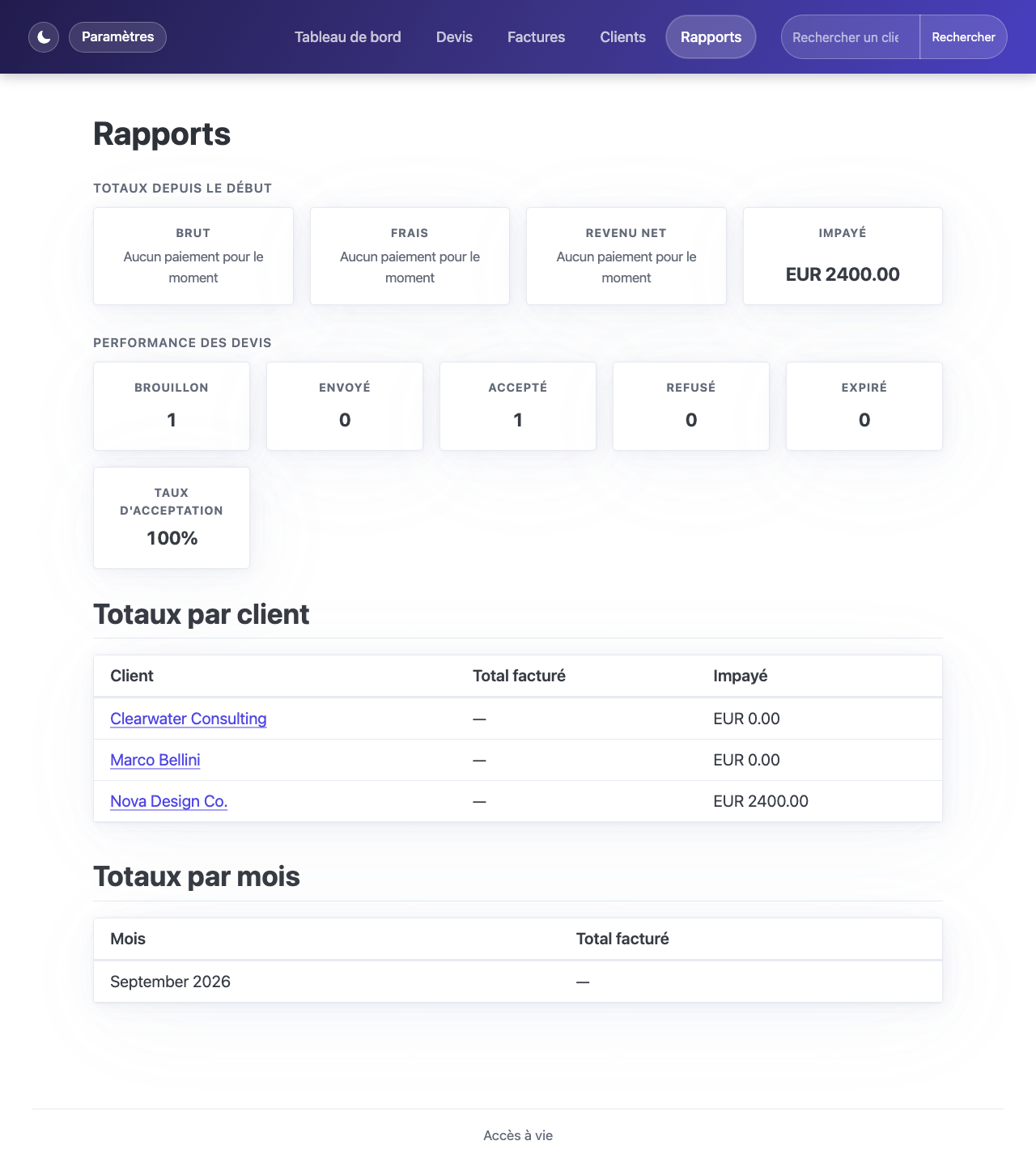Open the Clients page
The image size is (1036, 1162).
622,37
